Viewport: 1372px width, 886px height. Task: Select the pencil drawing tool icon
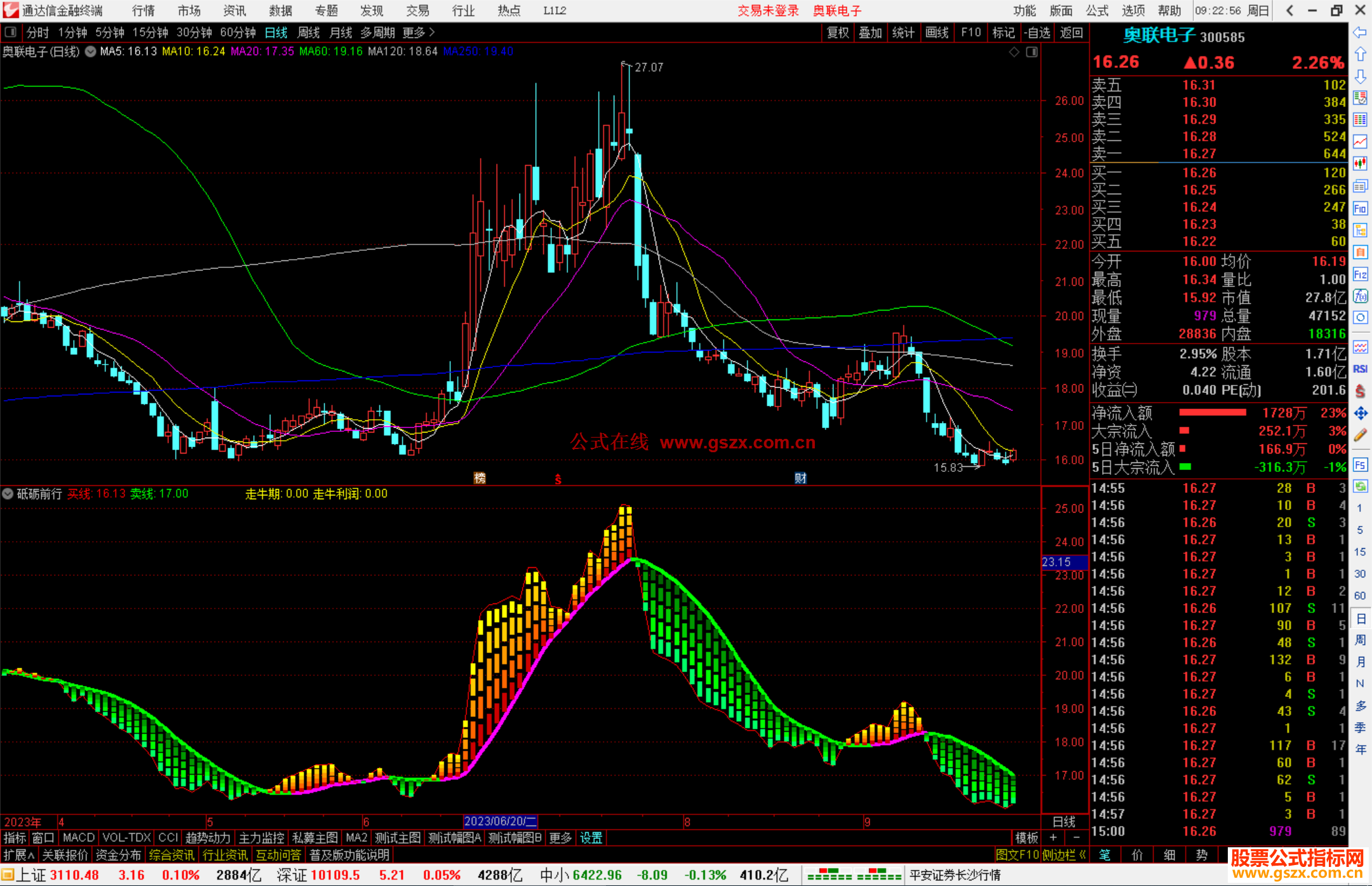[1360, 436]
